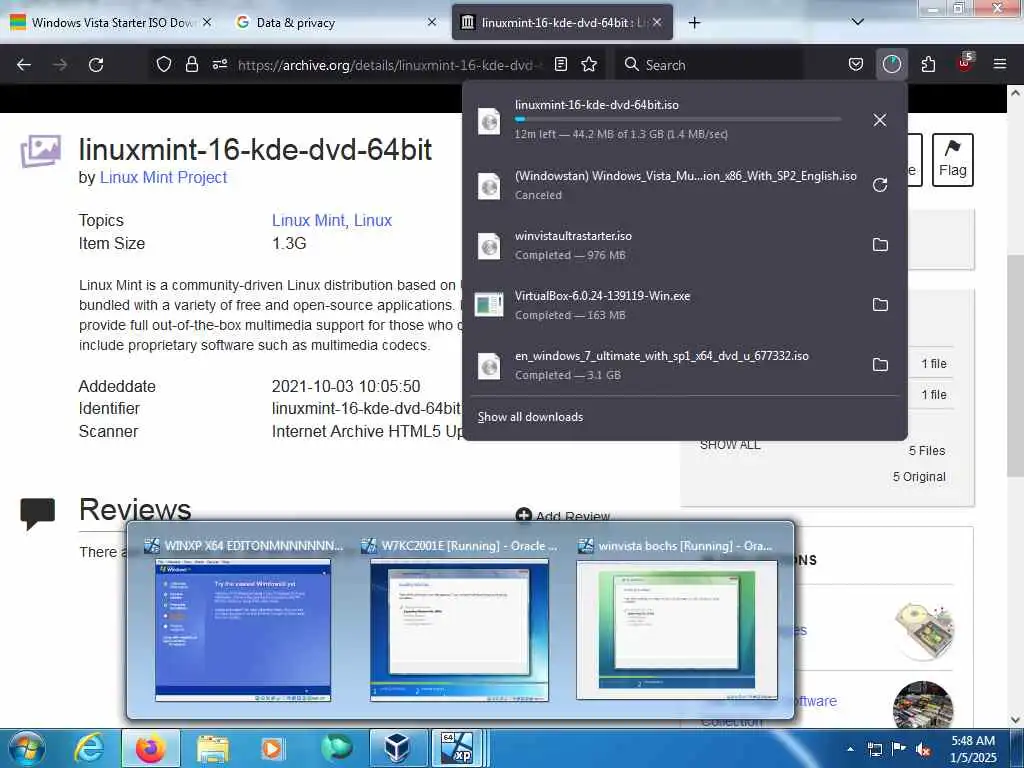Close the Data & privacy tab
This screenshot has width=1024, height=768.
coord(432,22)
